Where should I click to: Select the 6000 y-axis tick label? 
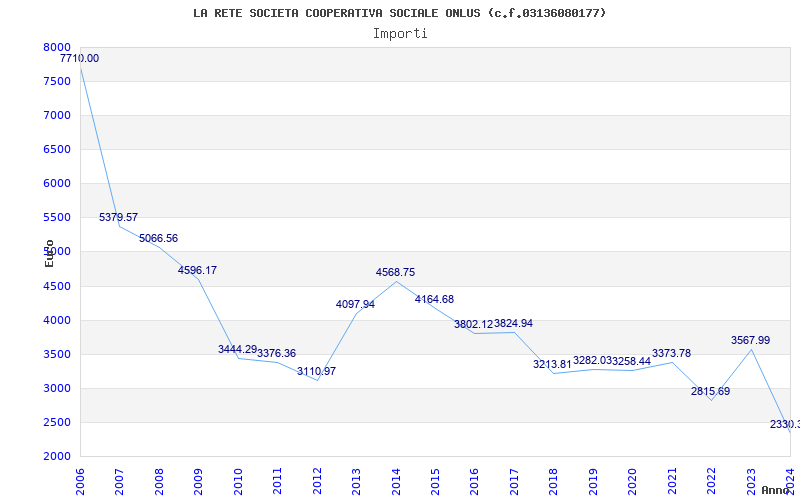[x=57, y=184]
